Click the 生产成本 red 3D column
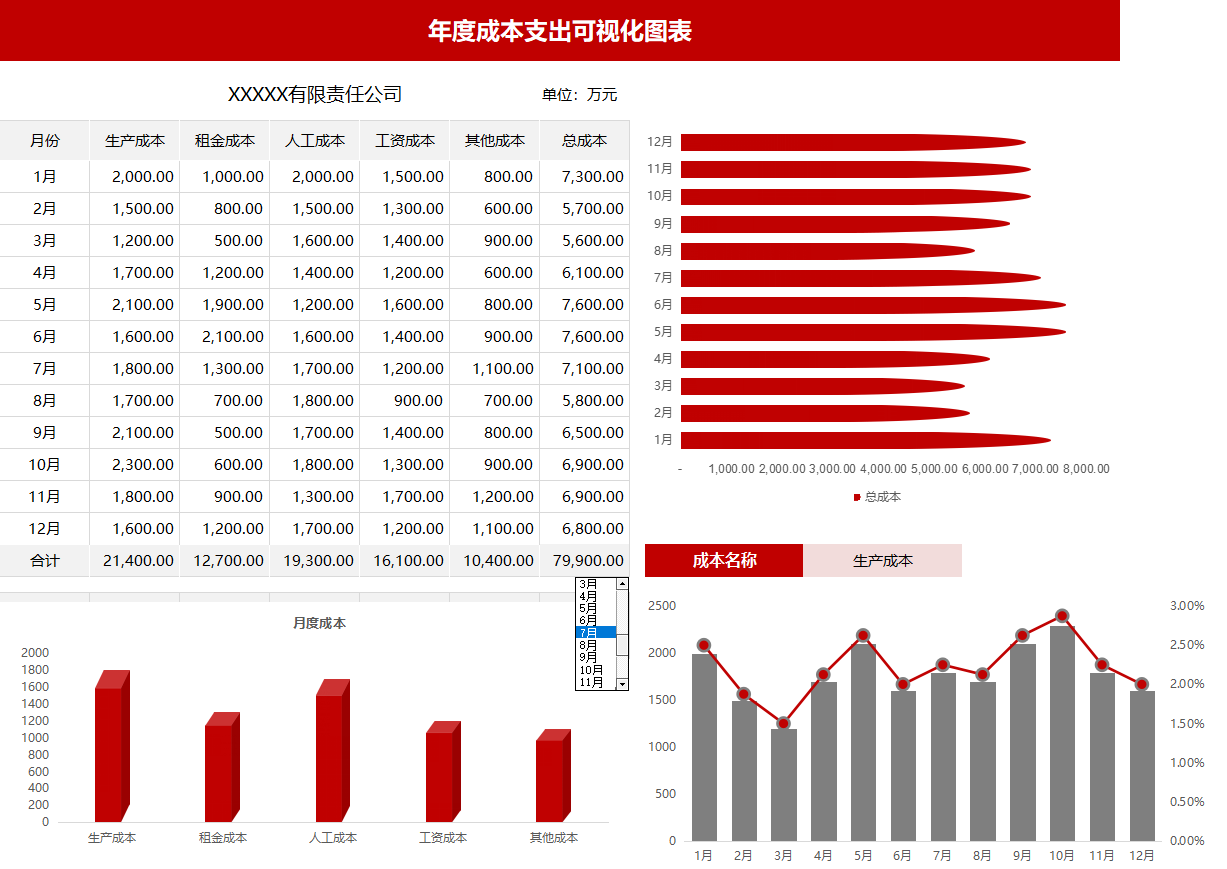 [x=112, y=746]
